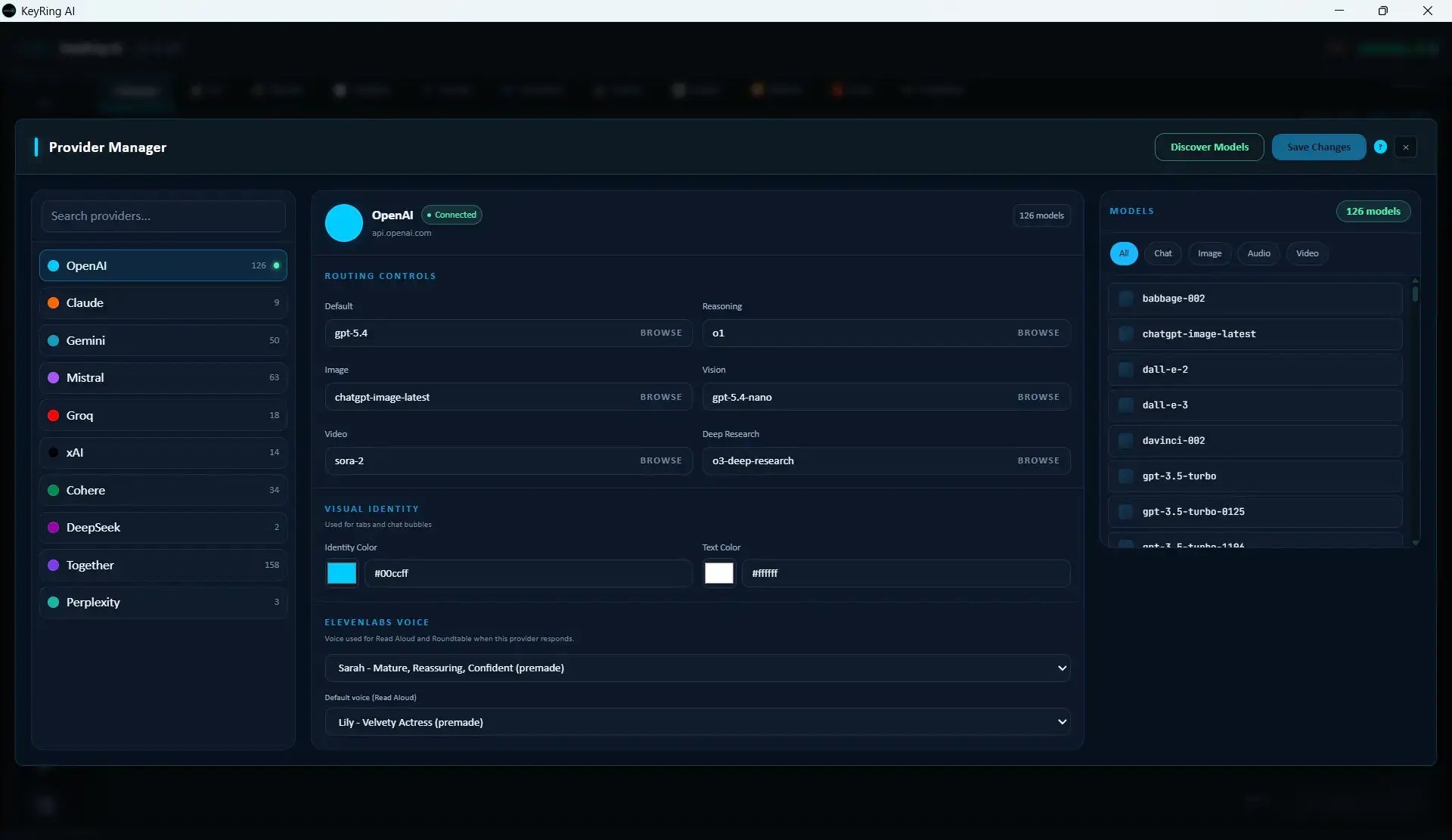Click the #ffffff text color hex field
This screenshot has height=840, width=1452.
pos(906,573)
